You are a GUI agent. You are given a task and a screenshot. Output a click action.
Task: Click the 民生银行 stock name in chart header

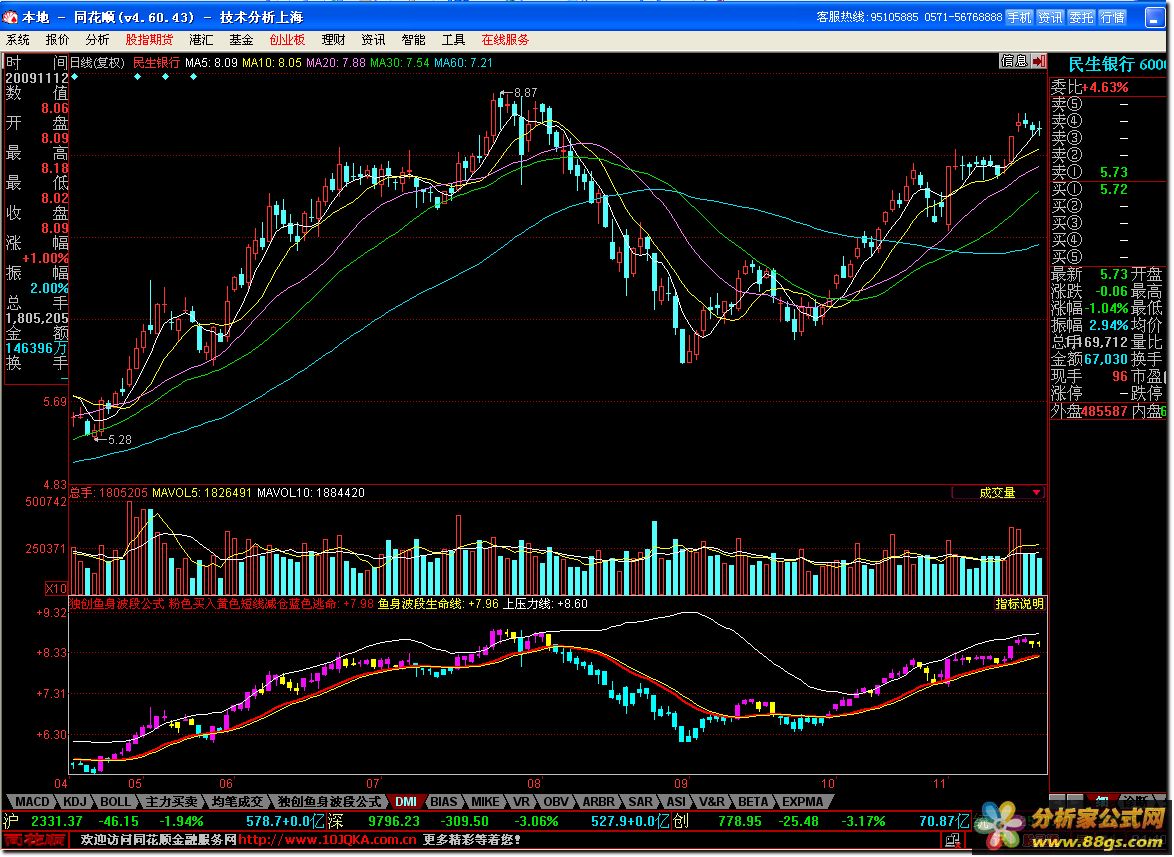[156, 63]
